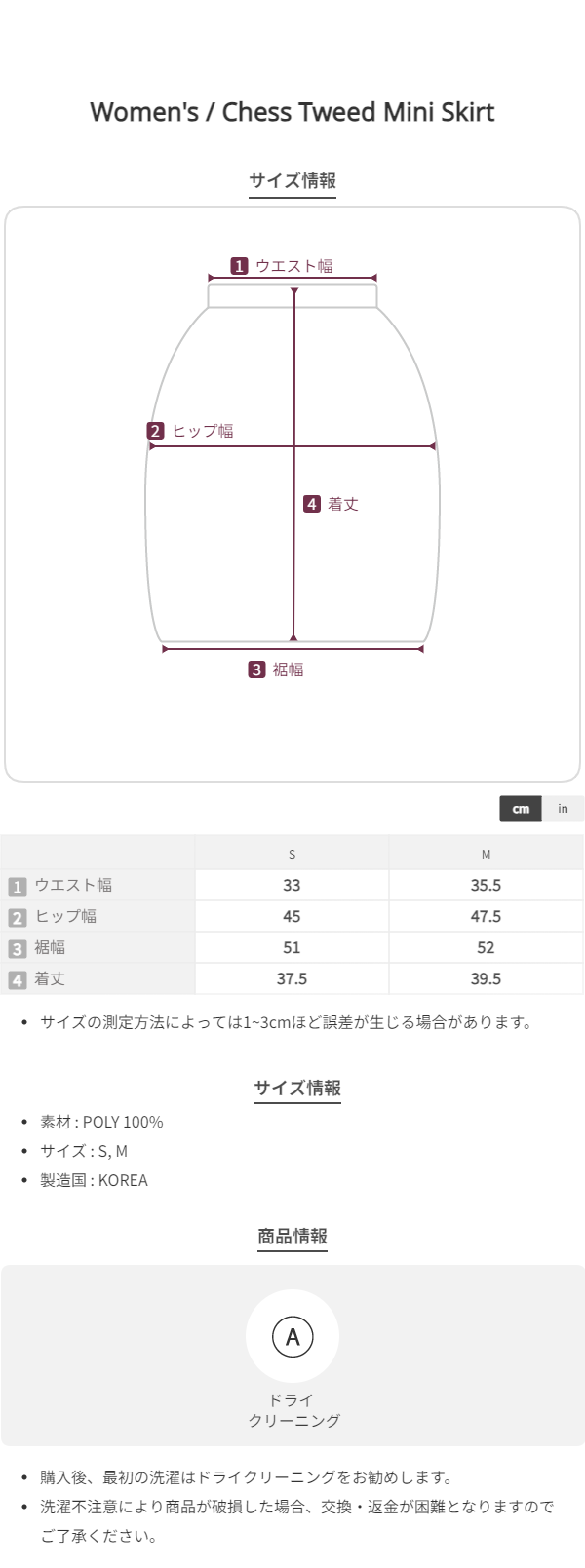Click the ドライクリーニング label

pos(292,1410)
